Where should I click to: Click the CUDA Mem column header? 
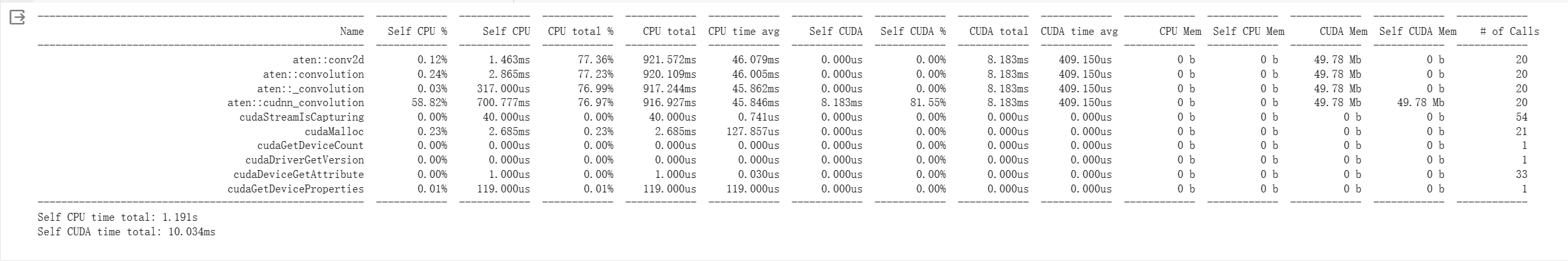[x=1344, y=32]
